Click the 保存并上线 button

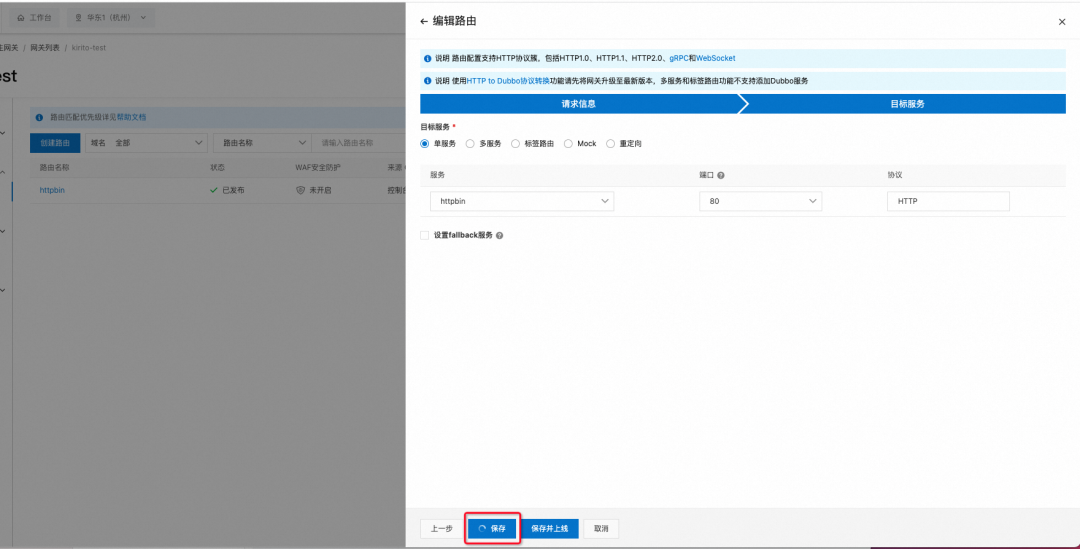tap(550, 528)
